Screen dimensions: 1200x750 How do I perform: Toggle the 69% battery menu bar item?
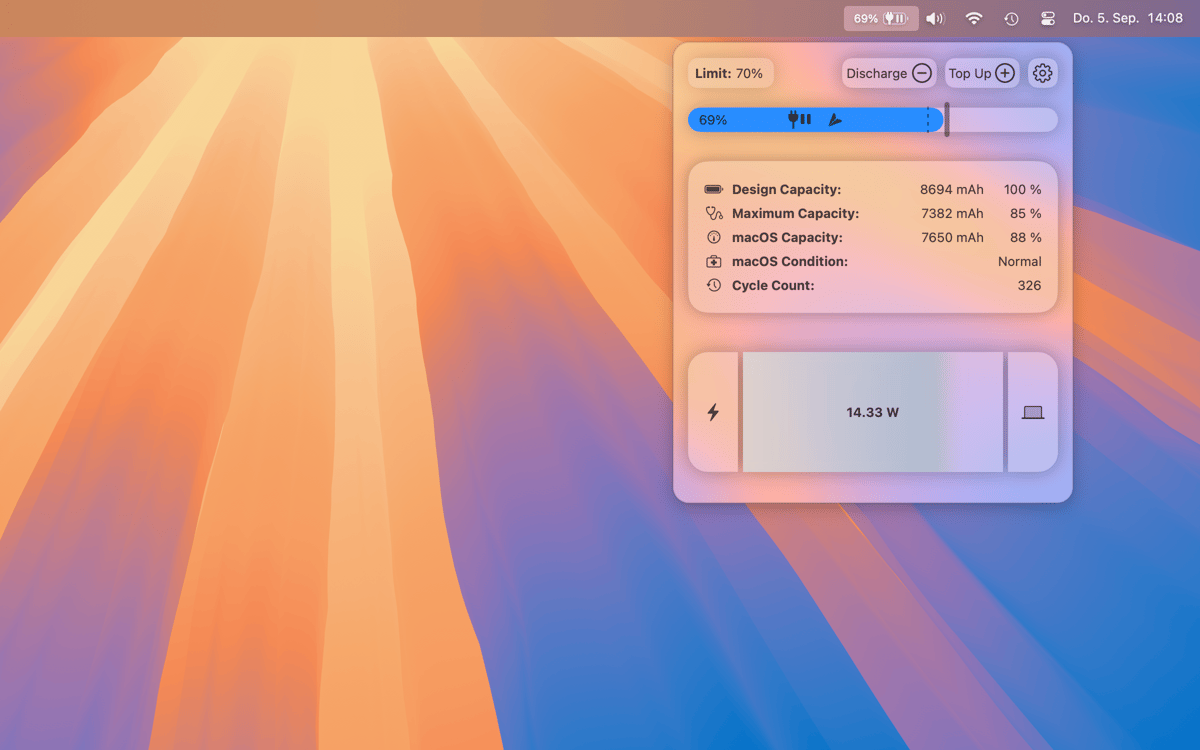point(881,18)
